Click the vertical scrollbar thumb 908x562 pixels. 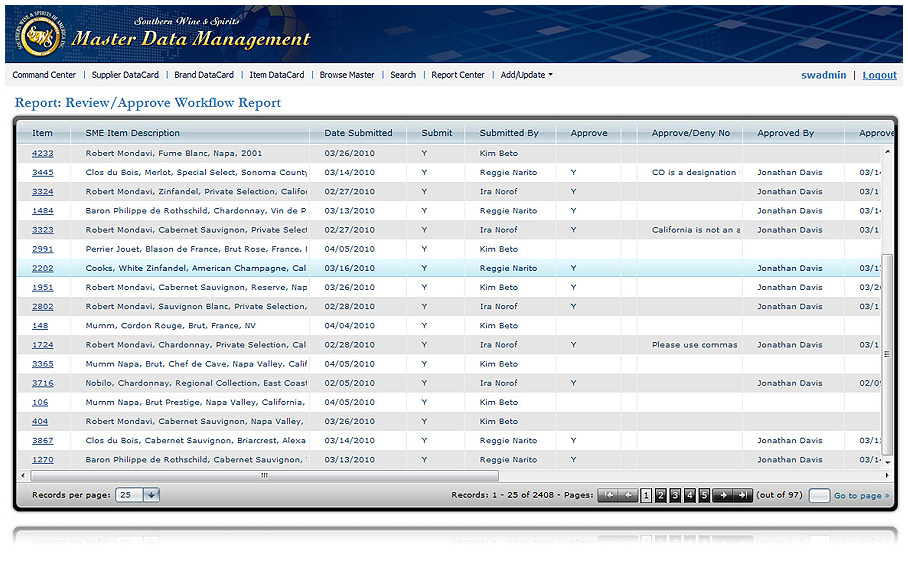[887, 354]
